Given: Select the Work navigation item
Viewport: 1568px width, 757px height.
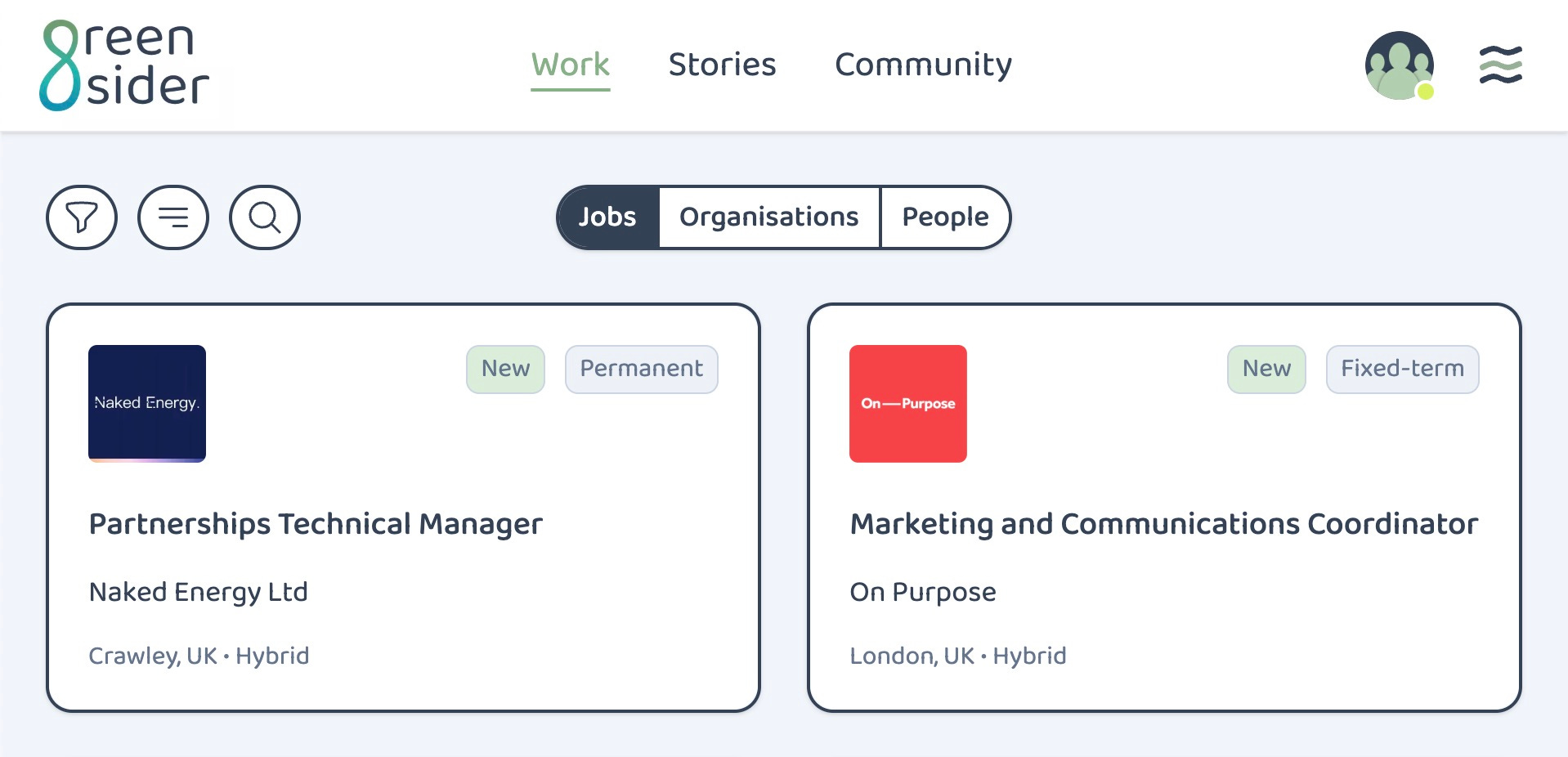Looking at the screenshot, I should click(x=571, y=65).
